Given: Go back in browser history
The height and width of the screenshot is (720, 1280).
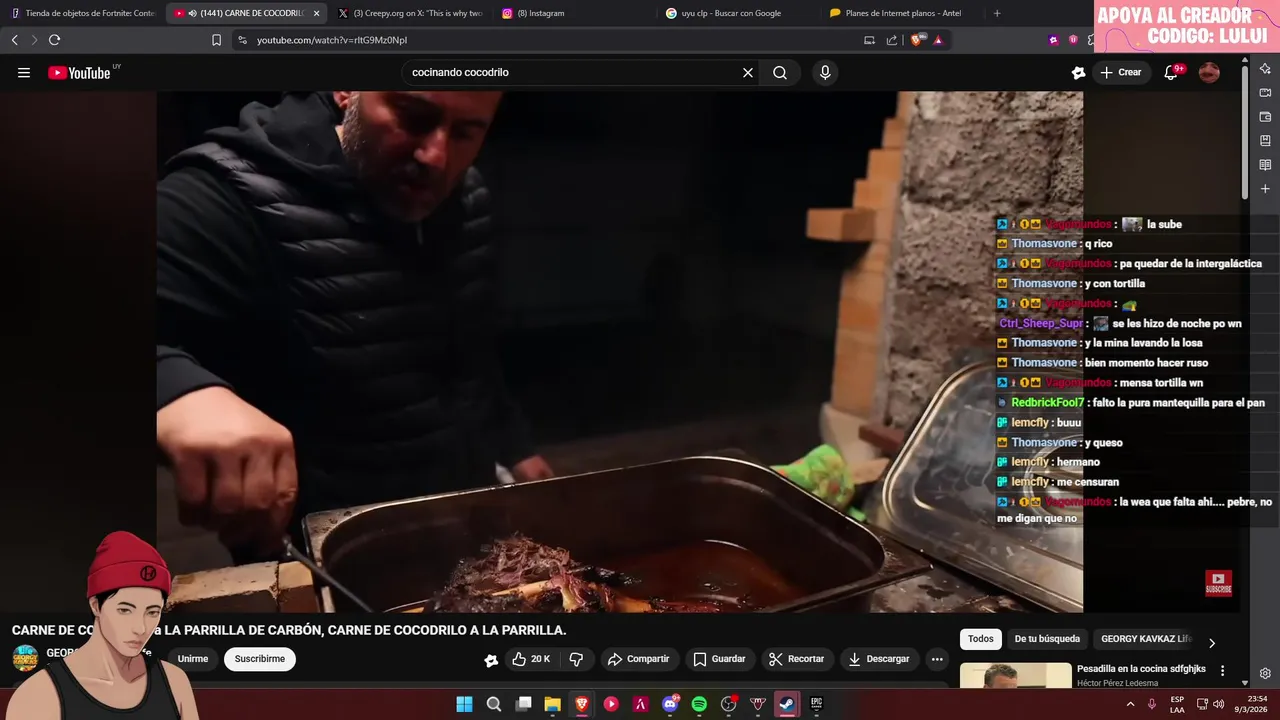Looking at the screenshot, I should tap(14, 40).
